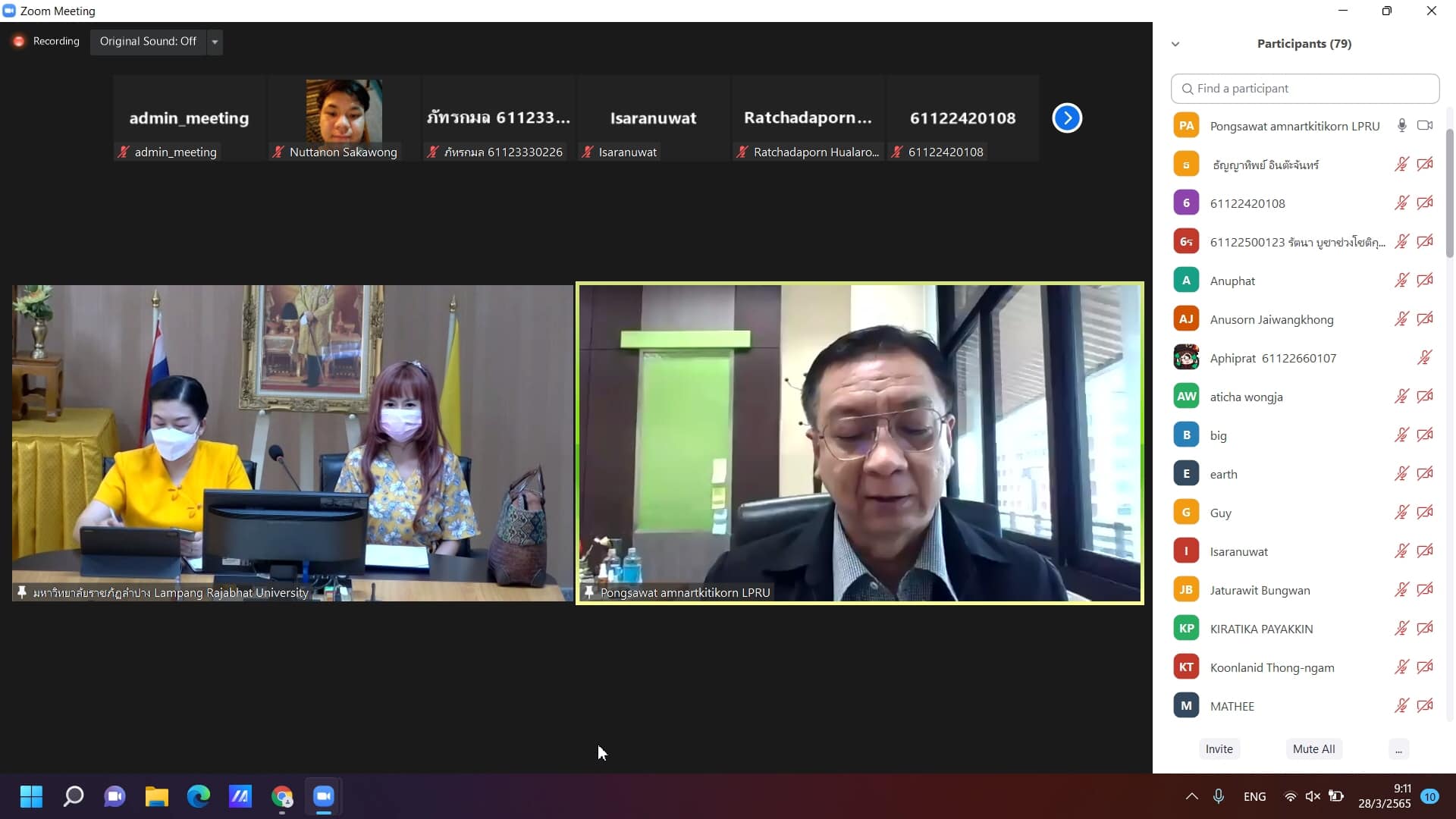Click Aphiprat 61122660107's muted microphone icon
Viewport: 1456px width, 819px height.
pos(1424,358)
